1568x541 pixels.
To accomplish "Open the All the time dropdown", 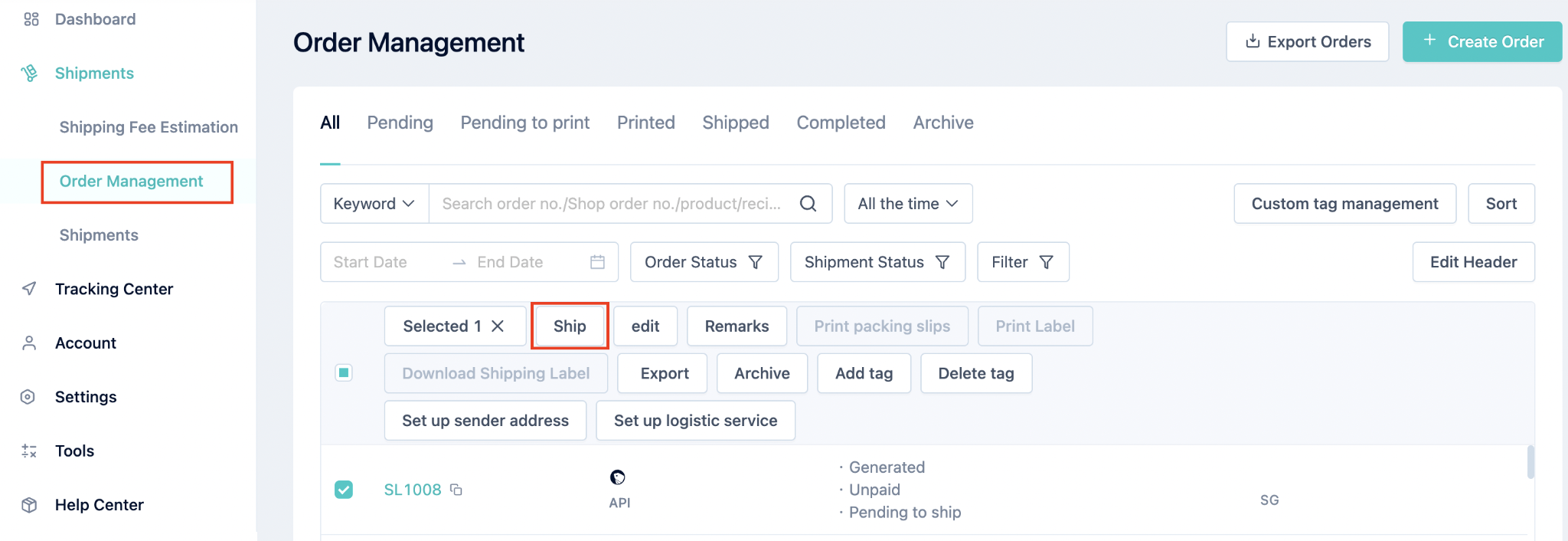I will tap(908, 204).
